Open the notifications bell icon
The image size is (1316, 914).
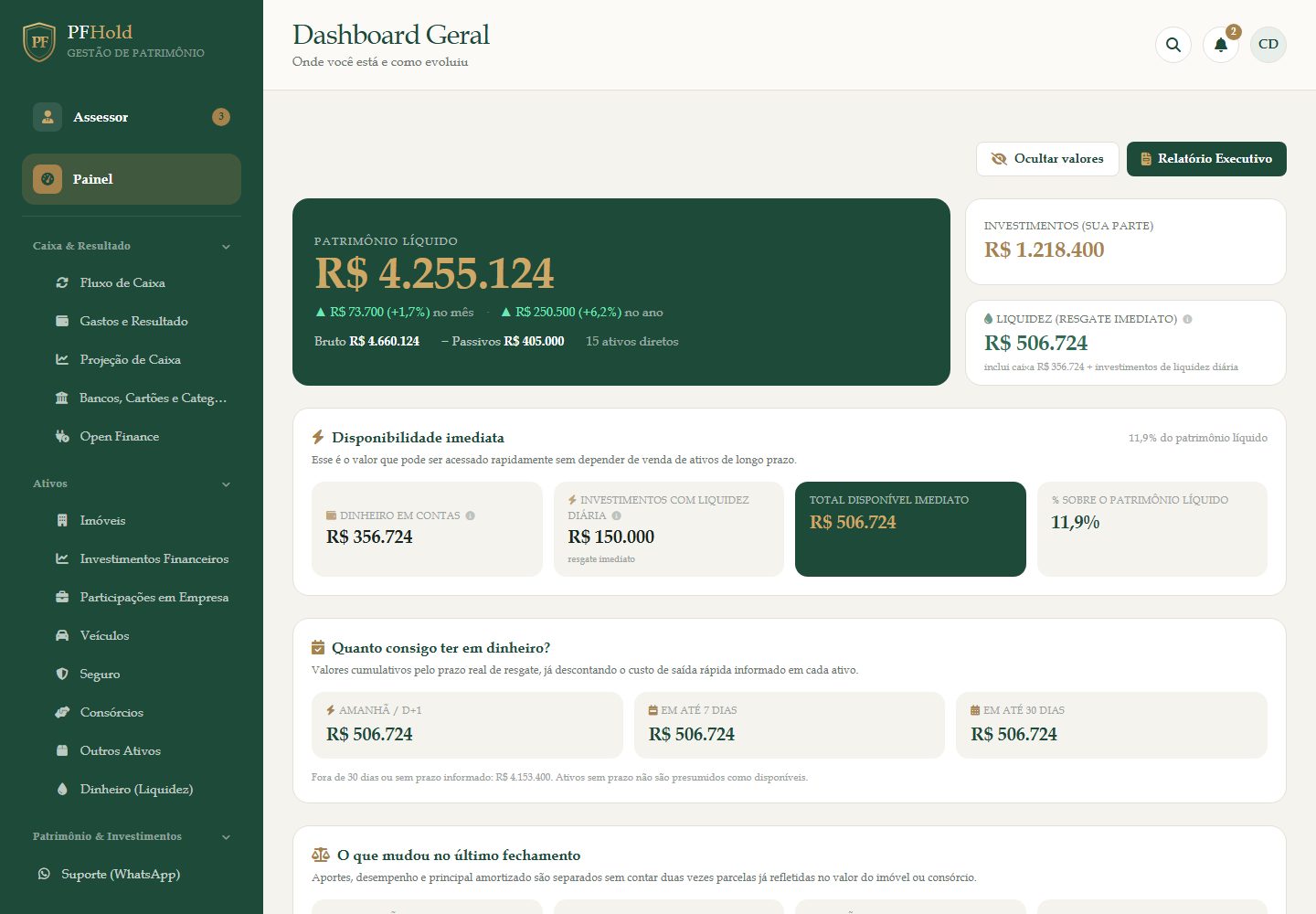(x=1221, y=44)
